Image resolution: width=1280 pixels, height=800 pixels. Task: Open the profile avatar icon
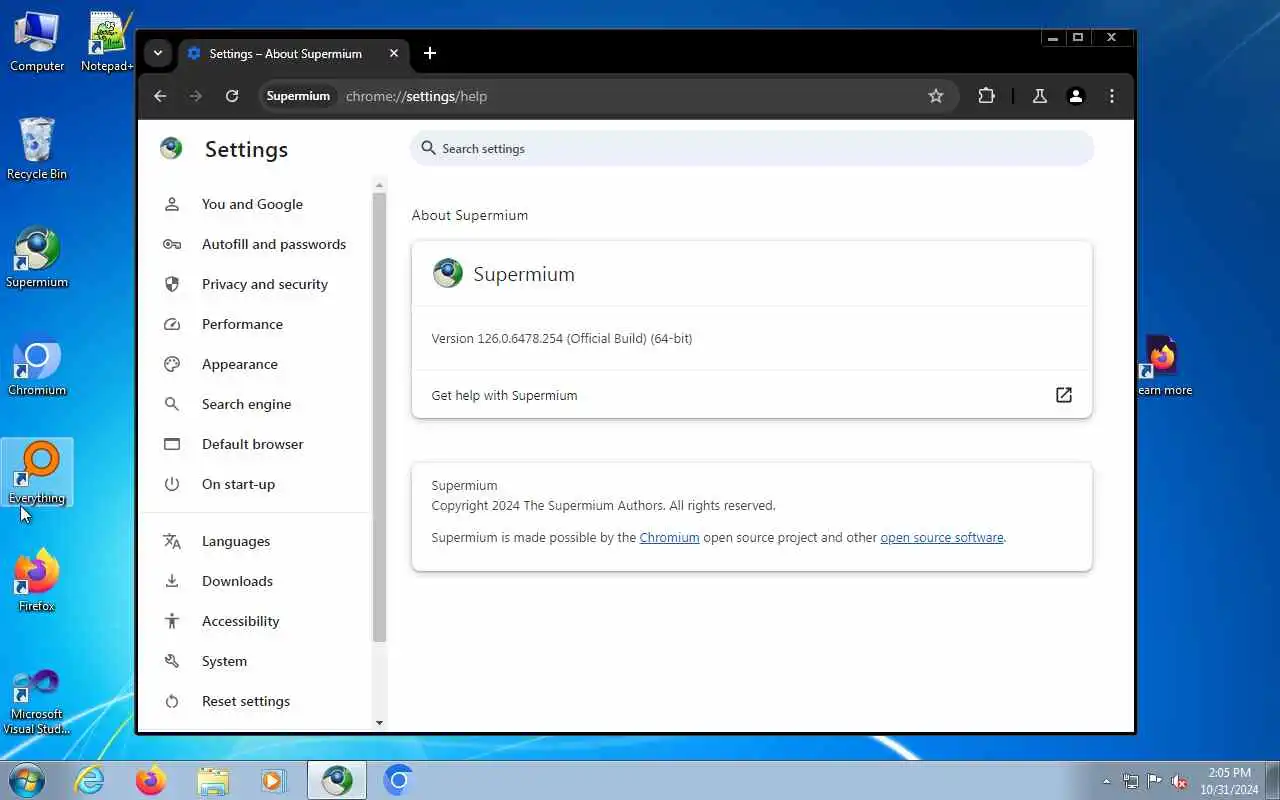[x=1076, y=96]
